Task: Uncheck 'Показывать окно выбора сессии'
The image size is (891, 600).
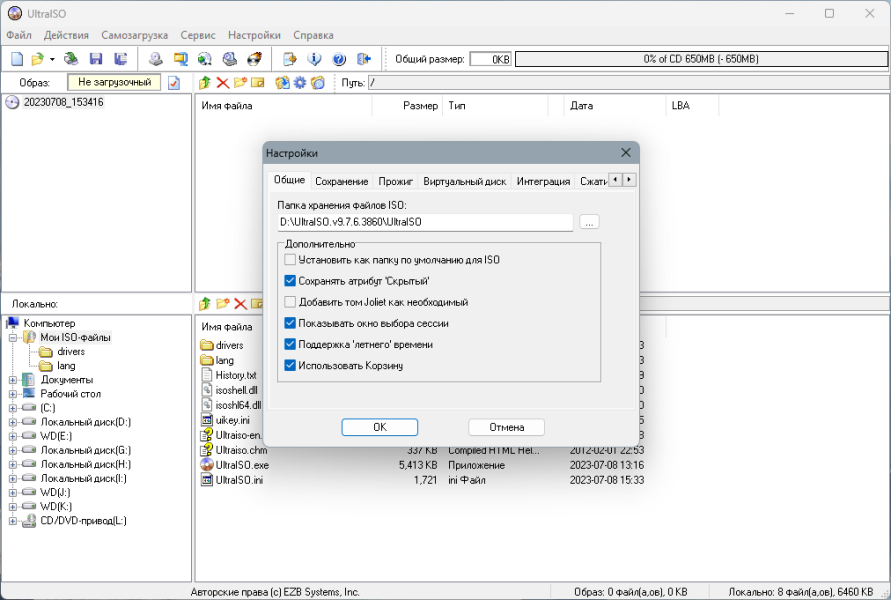Action: pos(290,323)
